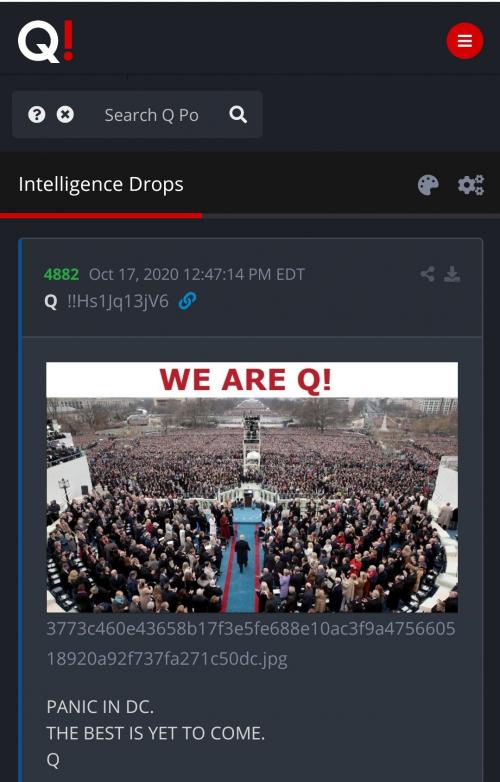Share post 4882 via share icon
The height and width of the screenshot is (782, 500).
click(427, 274)
